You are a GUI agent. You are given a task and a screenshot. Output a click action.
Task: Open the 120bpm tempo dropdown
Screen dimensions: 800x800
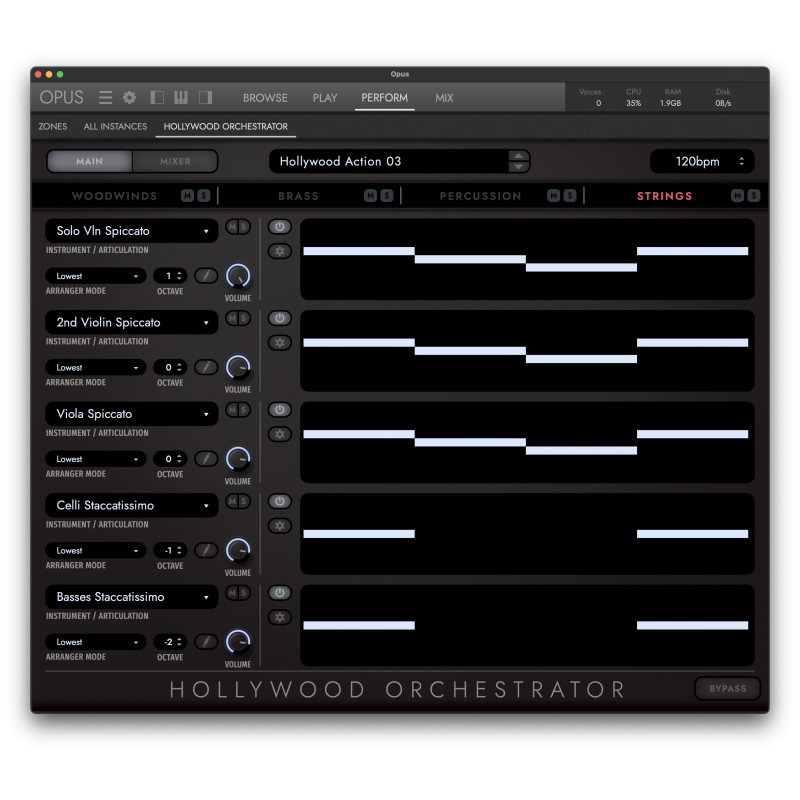coord(702,162)
